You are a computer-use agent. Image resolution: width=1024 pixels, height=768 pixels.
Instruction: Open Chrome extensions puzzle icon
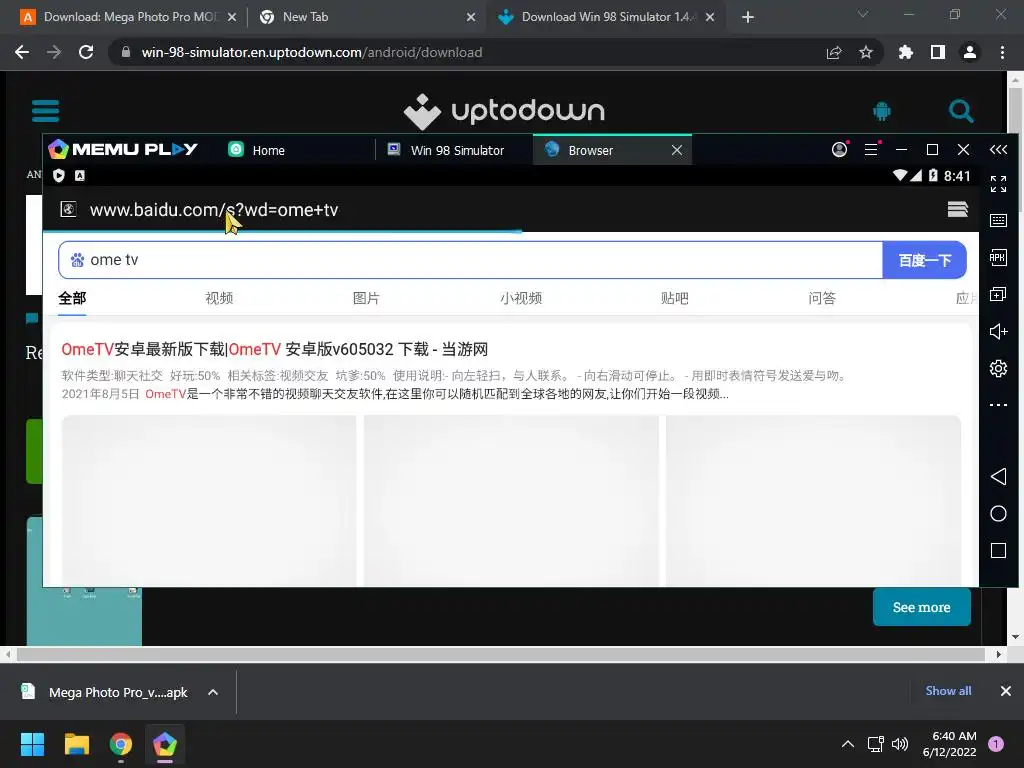click(x=906, y=52)
